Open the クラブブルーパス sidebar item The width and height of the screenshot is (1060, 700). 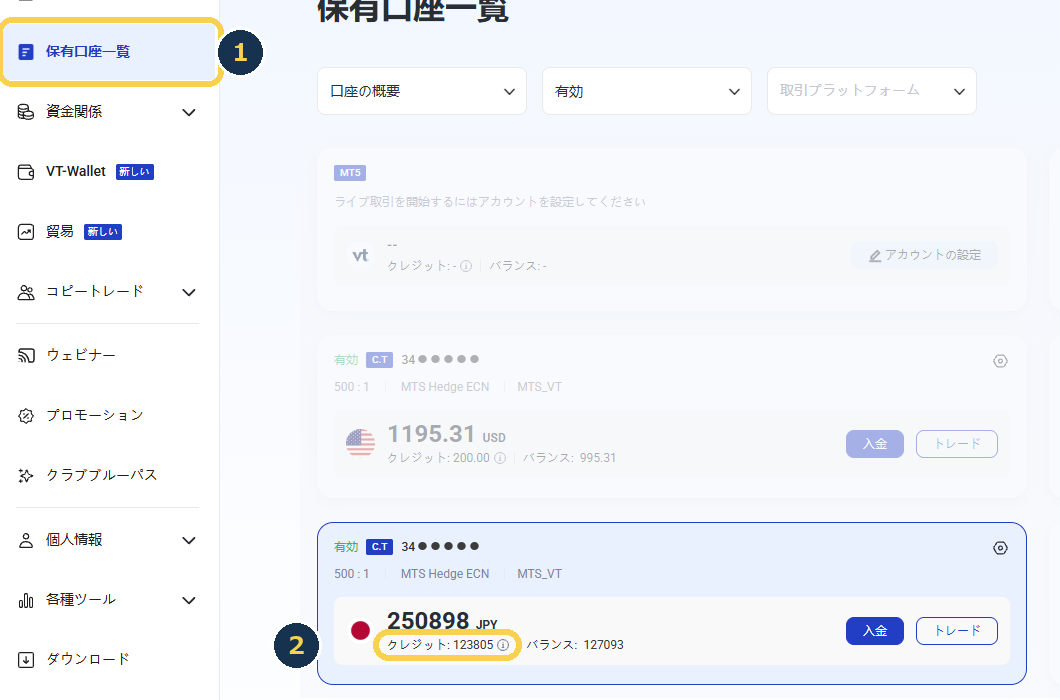pos(101,475)
